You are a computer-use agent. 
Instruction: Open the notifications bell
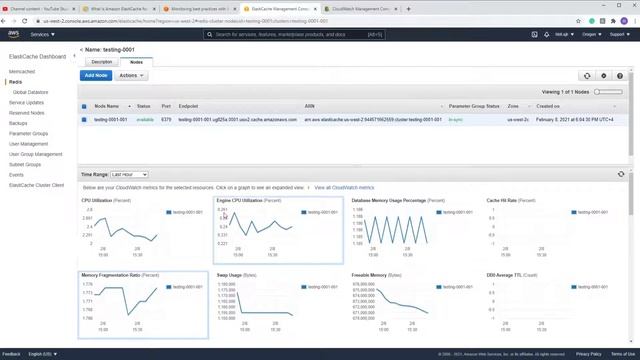[x=547, y=35]
